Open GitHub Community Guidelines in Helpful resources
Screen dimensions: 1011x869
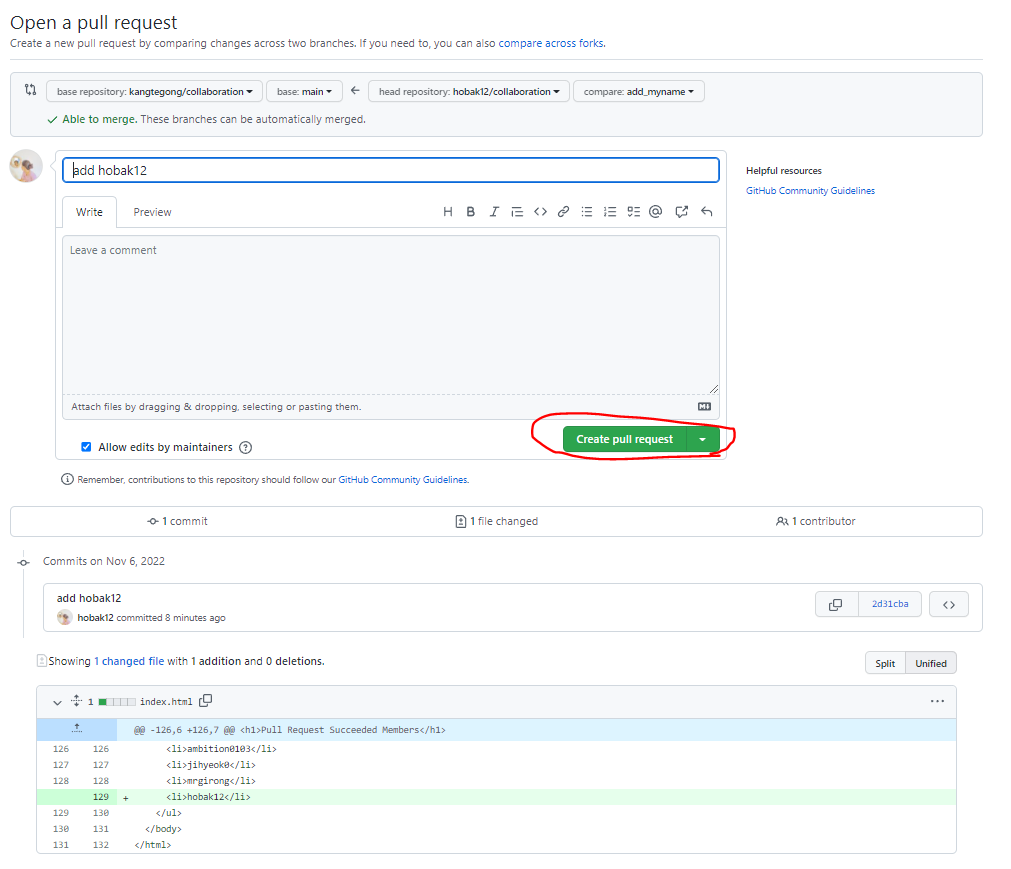point(810,191)
